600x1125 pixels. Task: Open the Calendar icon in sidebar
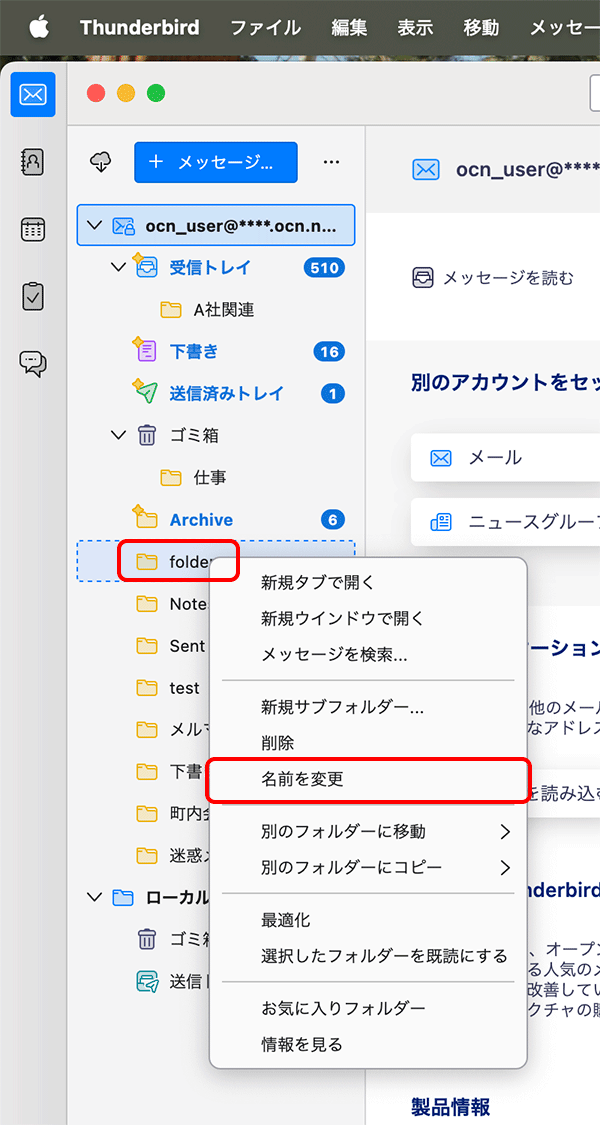[x=33, y=229]
